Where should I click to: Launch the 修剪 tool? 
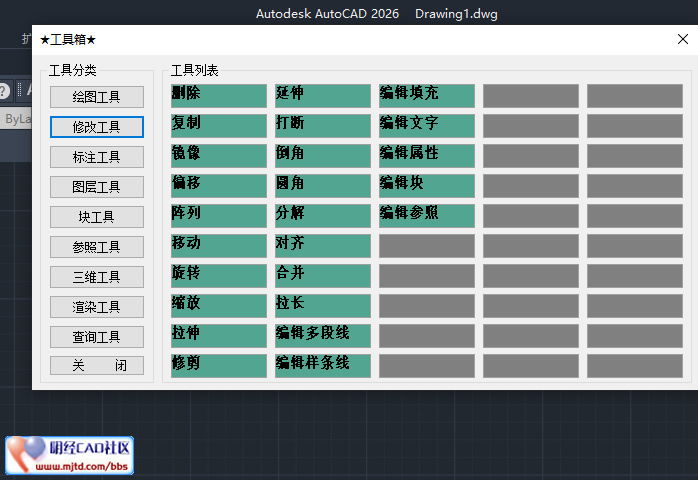(219, 366)
